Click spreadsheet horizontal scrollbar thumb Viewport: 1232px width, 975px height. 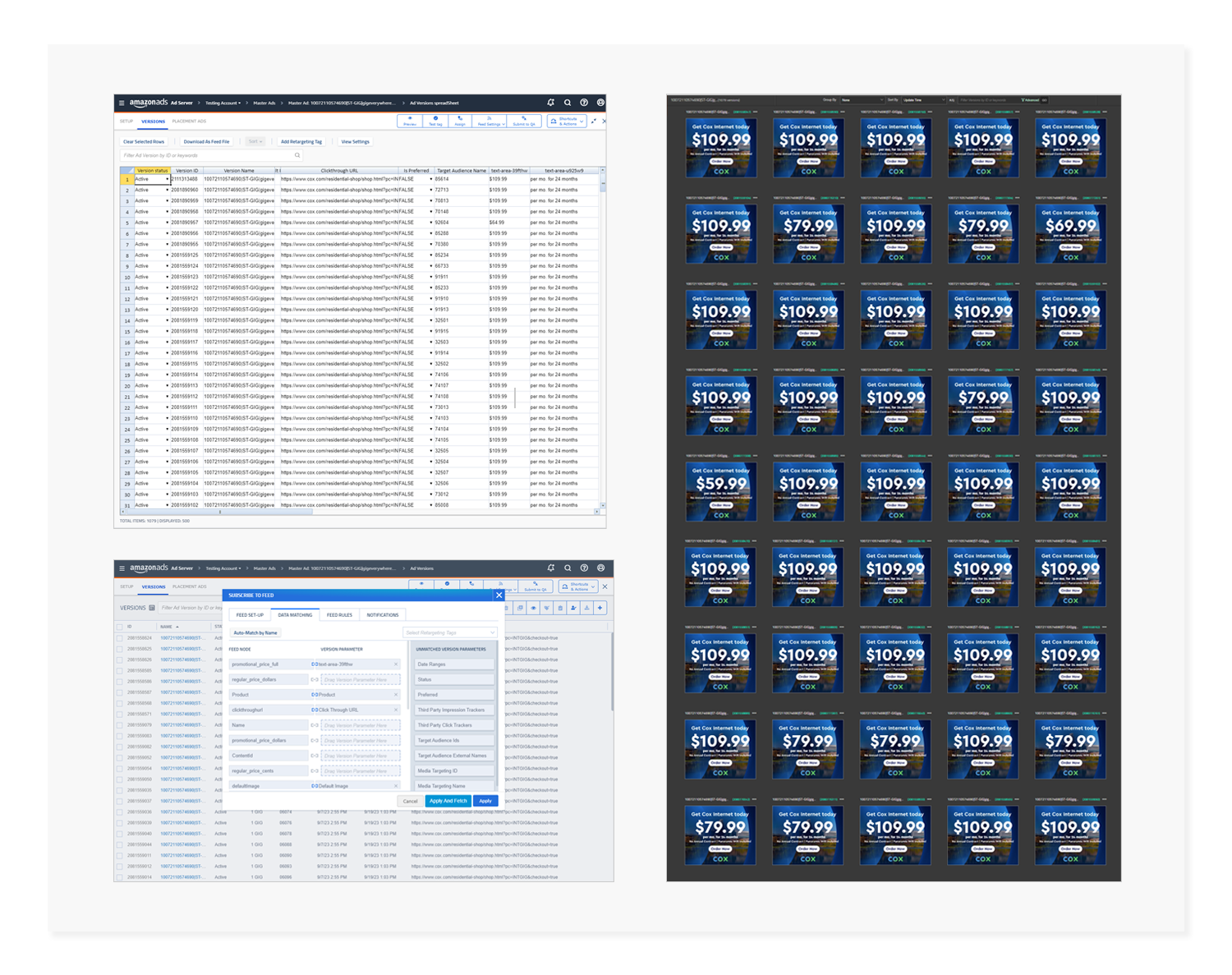coord(220,512)
